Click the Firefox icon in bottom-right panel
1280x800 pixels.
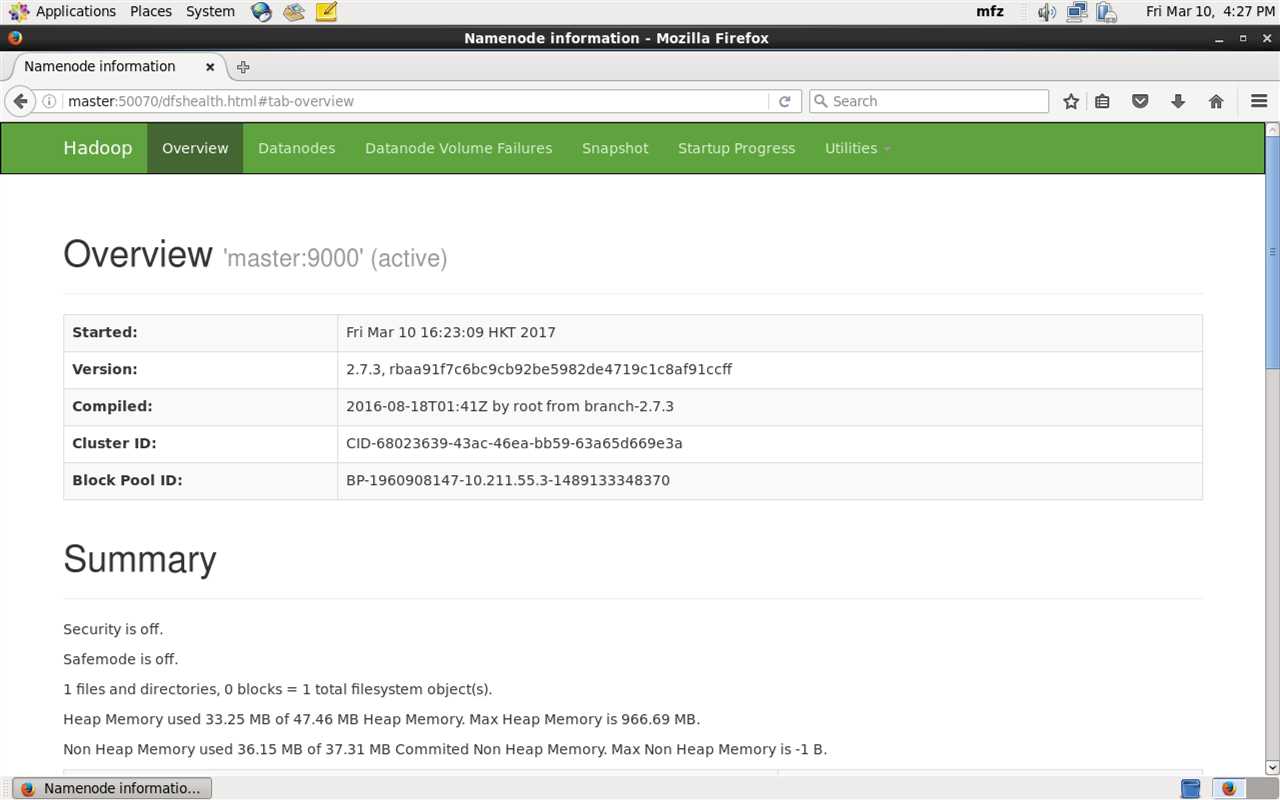point(1229,788)
